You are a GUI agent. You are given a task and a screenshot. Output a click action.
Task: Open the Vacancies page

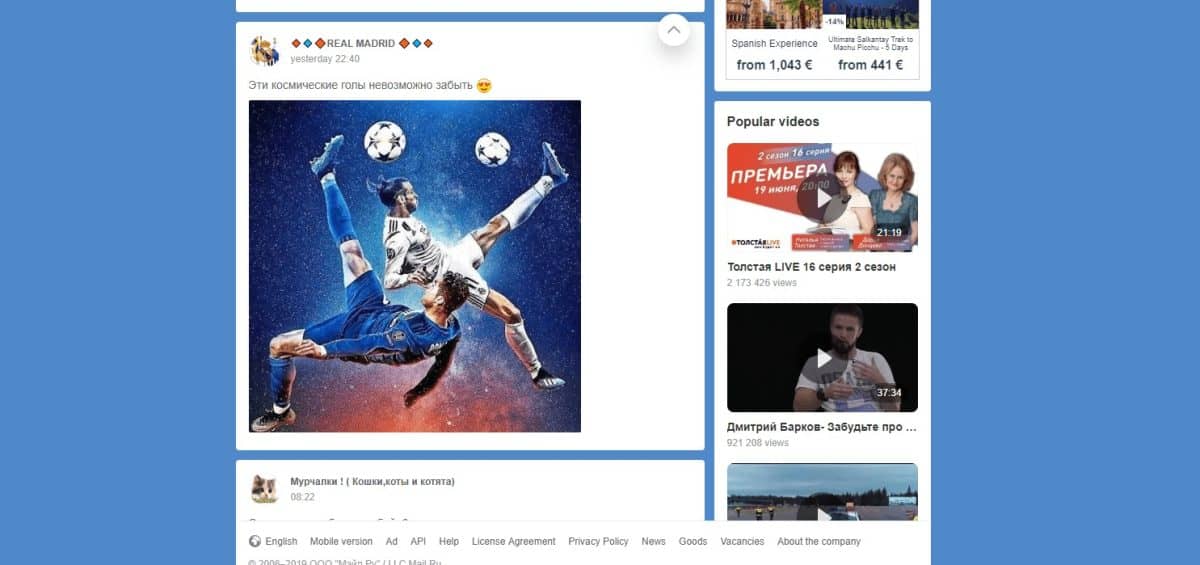(x=742, y=541)
